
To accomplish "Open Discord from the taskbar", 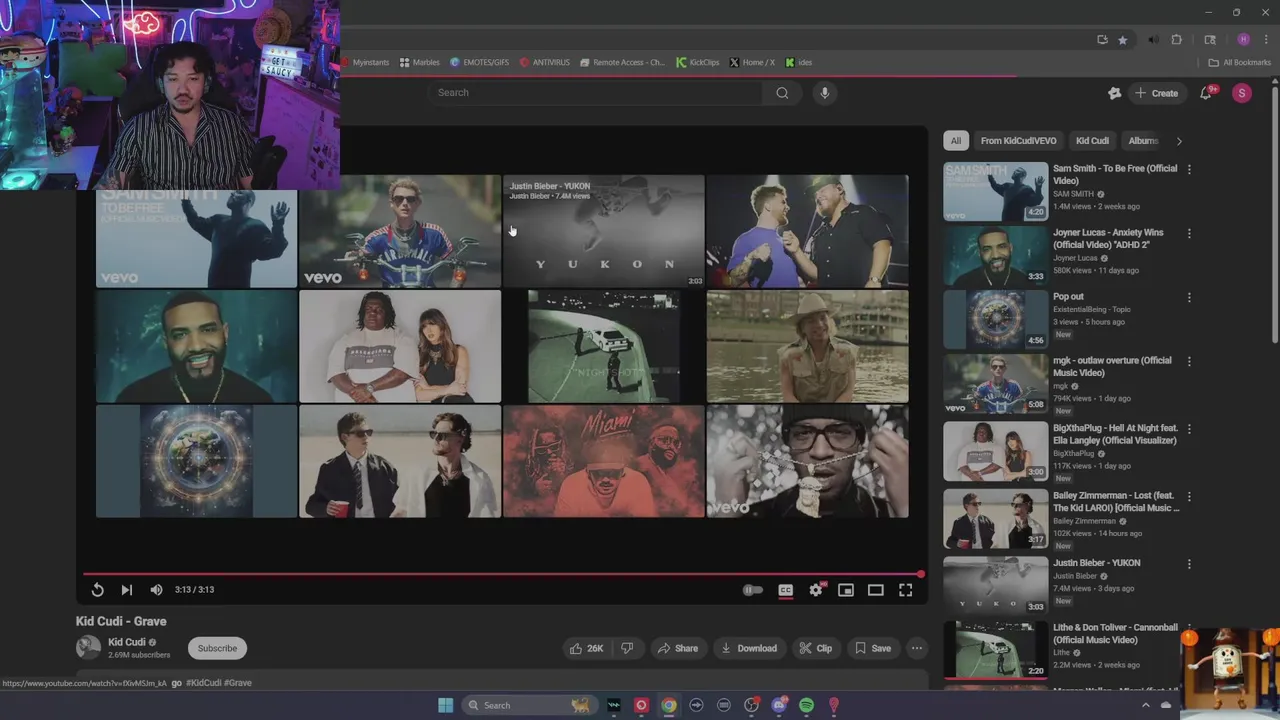I will (x=779, y=705).
